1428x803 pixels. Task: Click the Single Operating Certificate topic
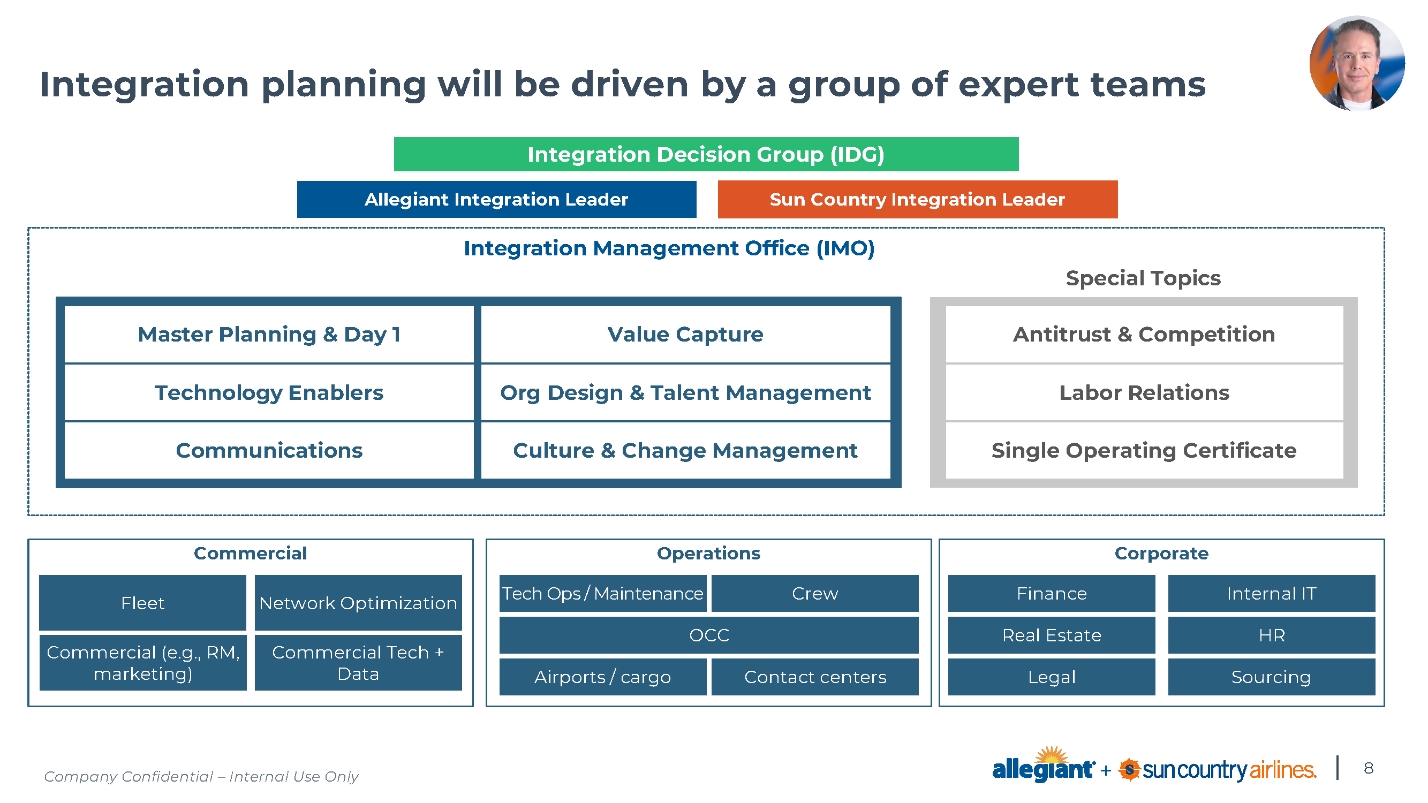(1143, 451)
